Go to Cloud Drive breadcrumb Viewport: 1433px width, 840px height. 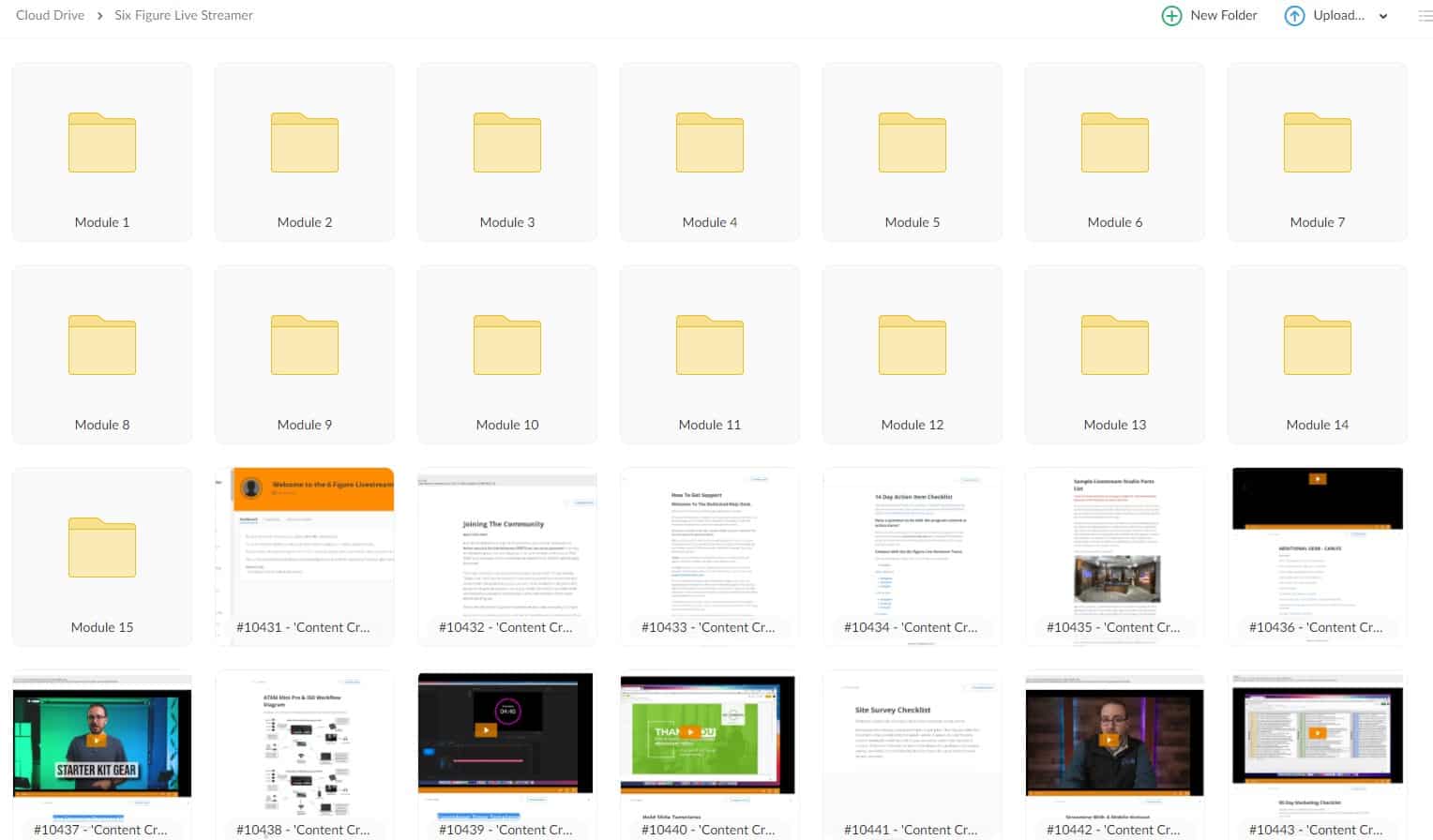(50, 16)
